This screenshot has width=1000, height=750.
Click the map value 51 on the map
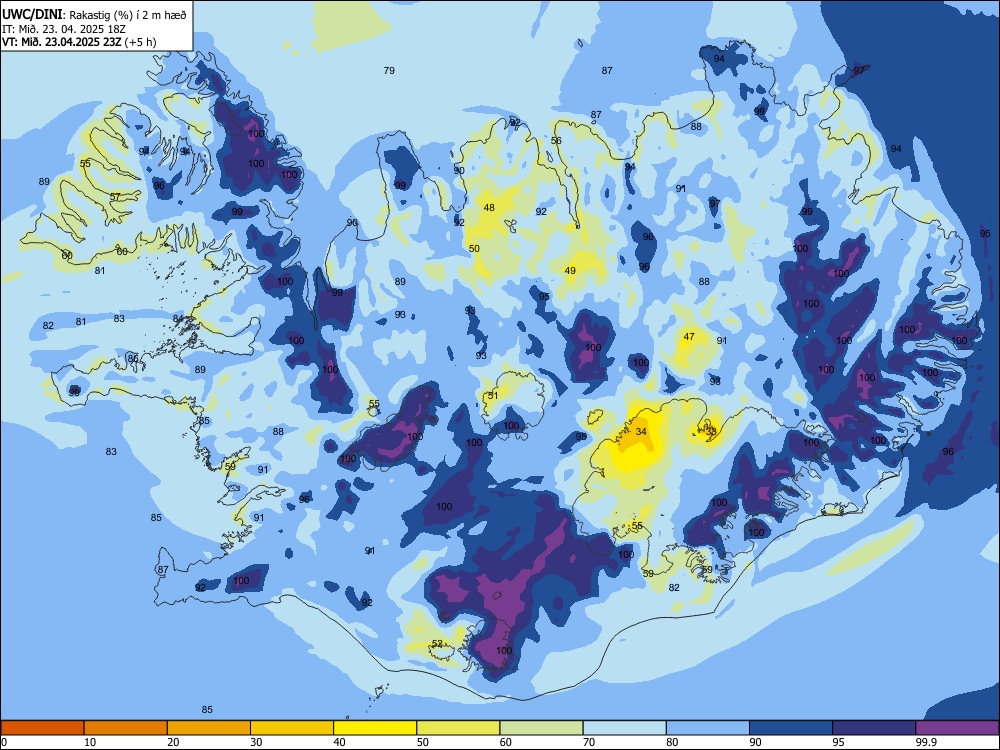492,396
